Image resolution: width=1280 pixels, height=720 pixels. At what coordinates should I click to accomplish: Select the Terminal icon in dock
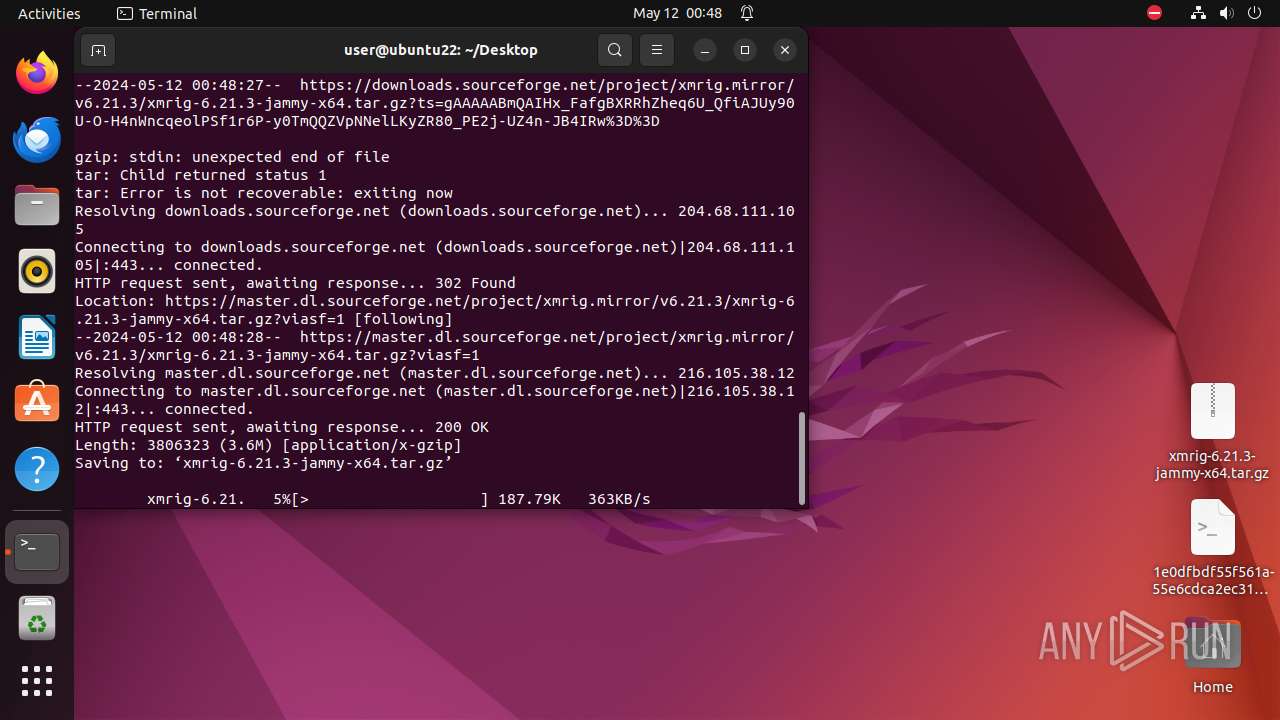click(x=37, y=551)
